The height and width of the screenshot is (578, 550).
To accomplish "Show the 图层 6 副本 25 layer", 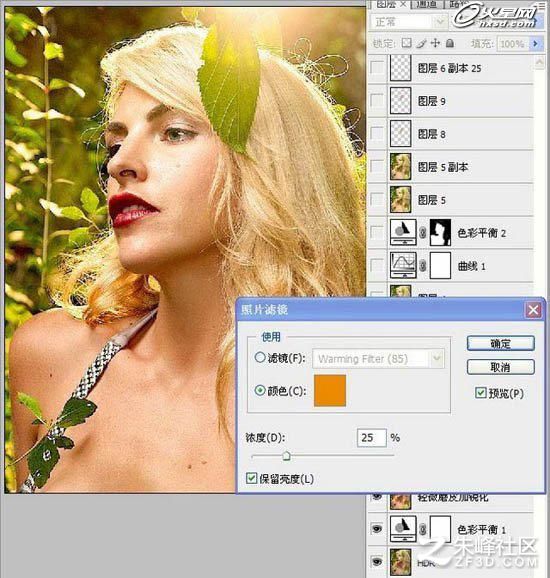I will (377, 67).
